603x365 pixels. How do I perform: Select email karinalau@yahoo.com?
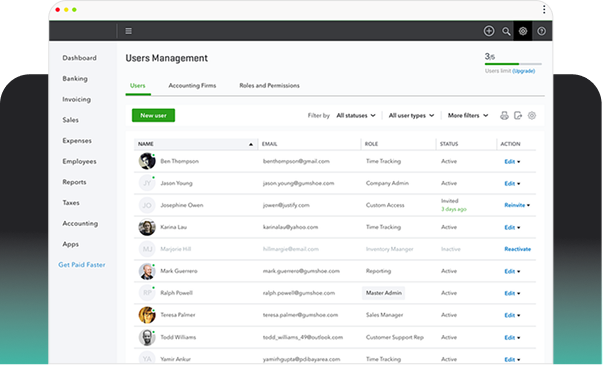(290, 227)
